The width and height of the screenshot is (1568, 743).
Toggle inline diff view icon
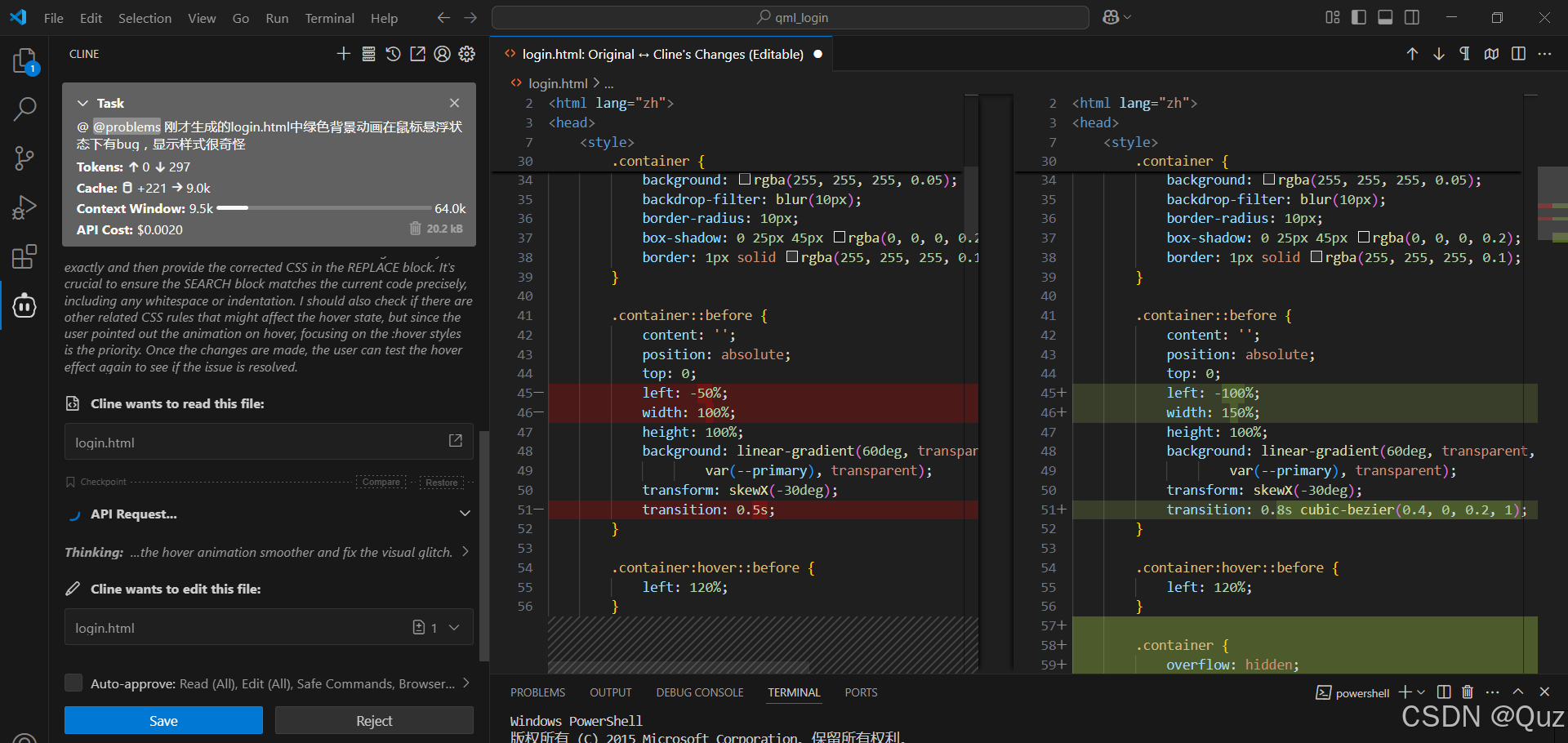(1518, 54)
